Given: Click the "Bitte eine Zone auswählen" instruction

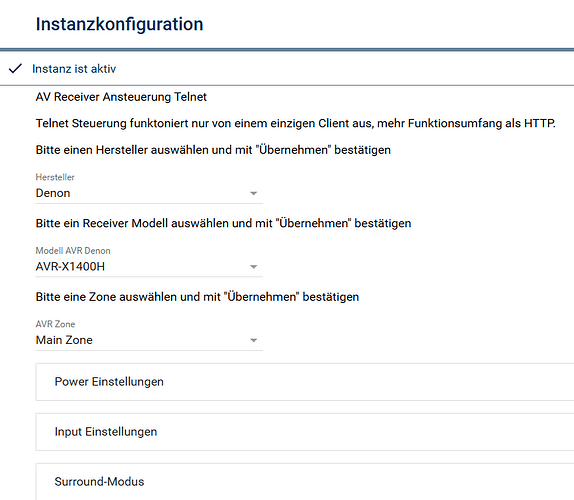Looking at the screenshot, I should pos(197,297).
